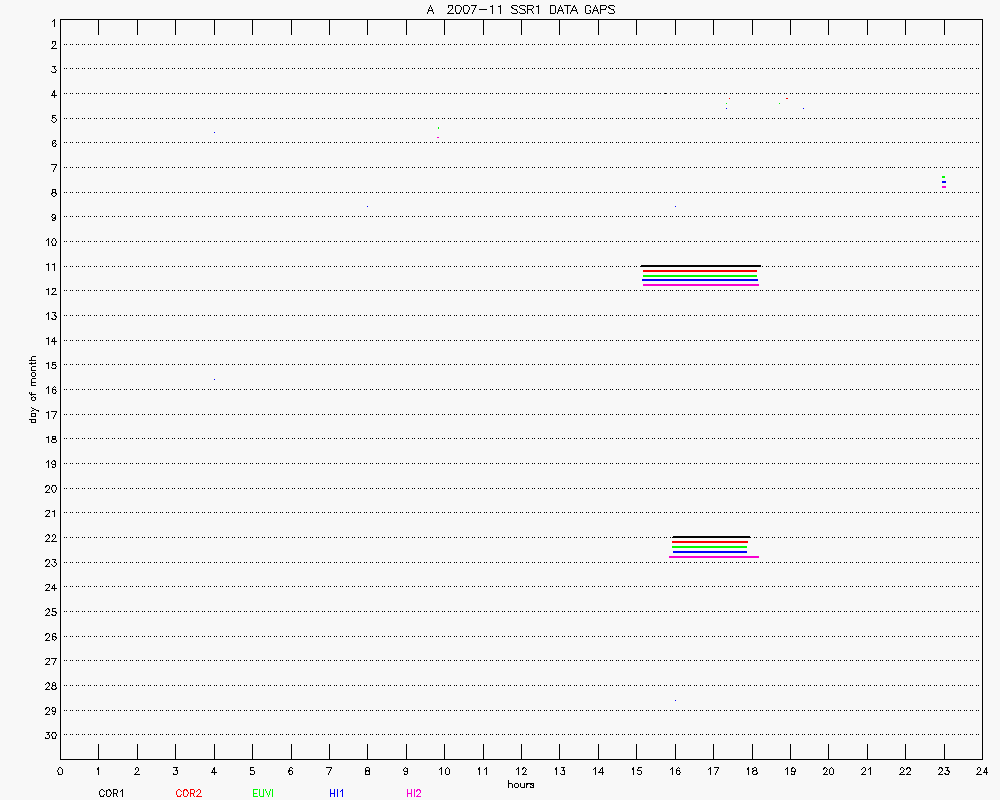Click the hour 0 tick label on x-axis
1000x800 pixels.
pyautogui.click(x=60, y=771)
